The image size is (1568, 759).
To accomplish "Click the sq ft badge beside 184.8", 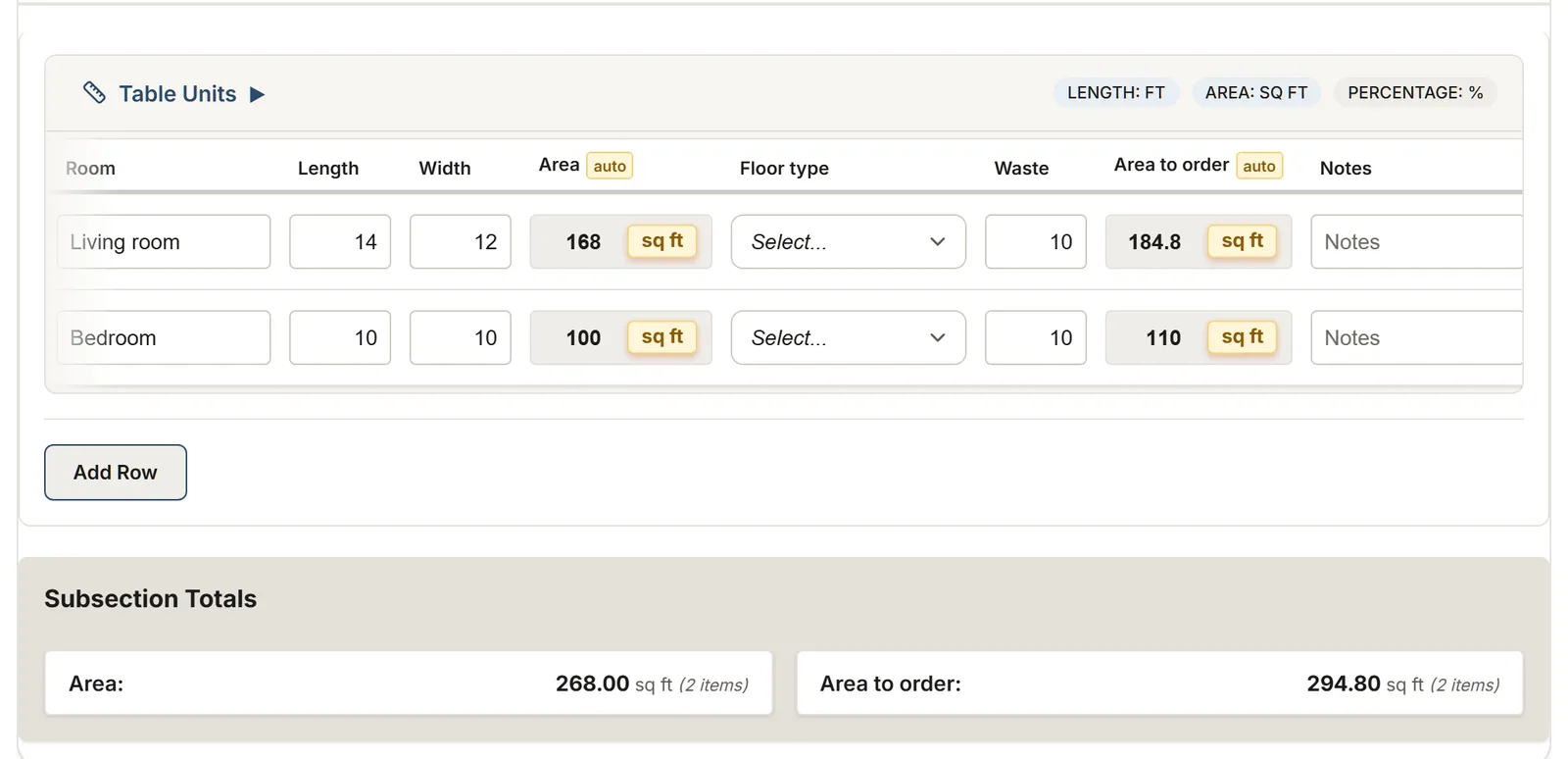I will tap(1243, 241).
